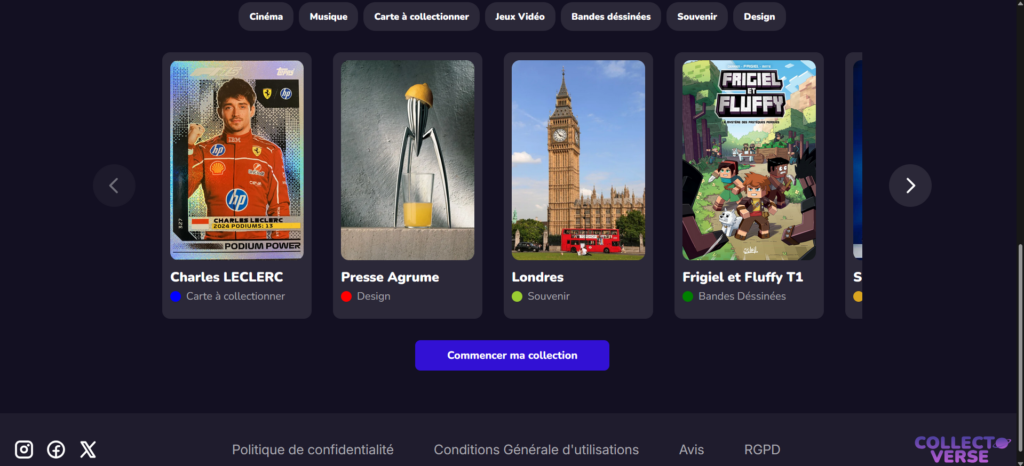Click the blue dot beside Carte à collectionner
This screenshot has height=466, width=1024.
[176, 296]
